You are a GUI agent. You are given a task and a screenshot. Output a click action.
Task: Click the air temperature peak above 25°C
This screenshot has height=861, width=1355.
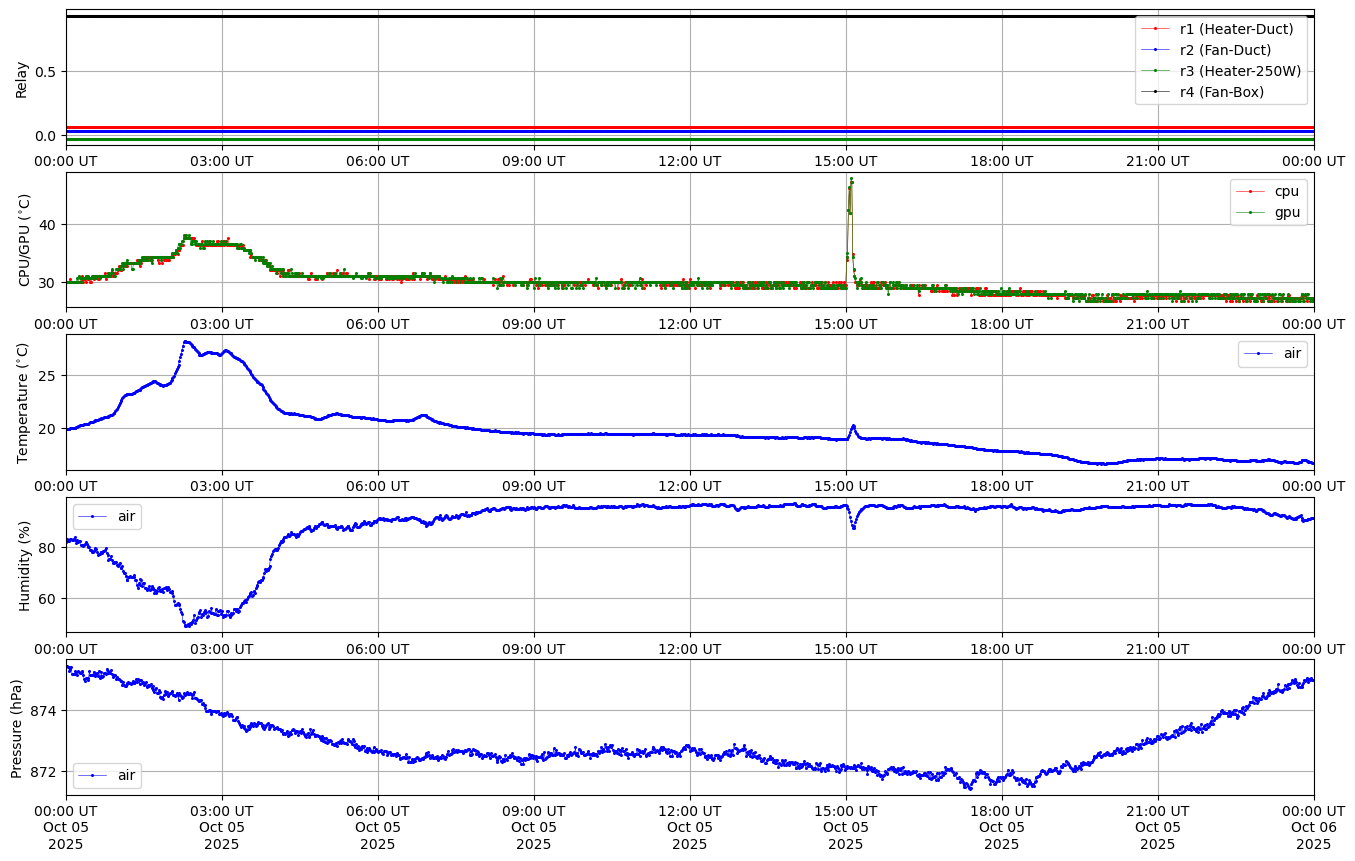point(185,342)
